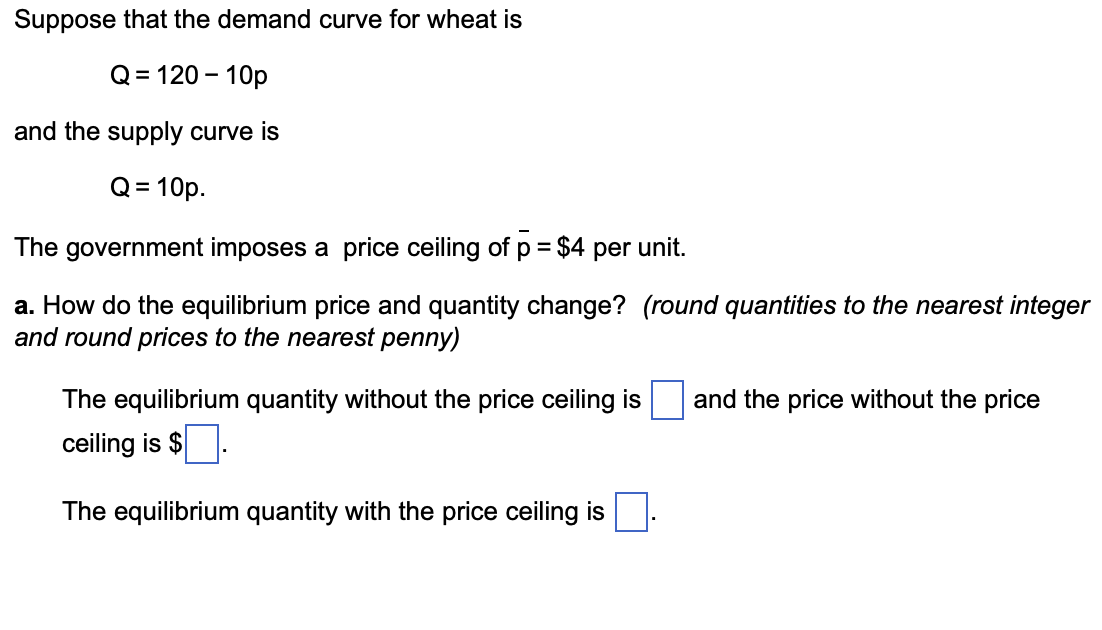The width and height of the screenshot is (1102, 630).
Task: Select the bold letter 'a.' marker
Action: [x=22, y=306]
